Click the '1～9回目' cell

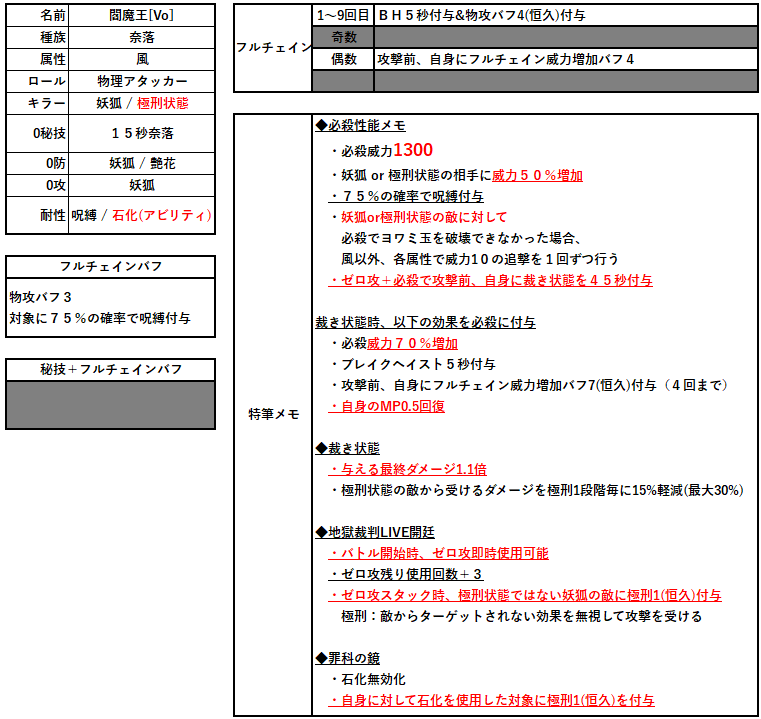(x=343, y=16)
